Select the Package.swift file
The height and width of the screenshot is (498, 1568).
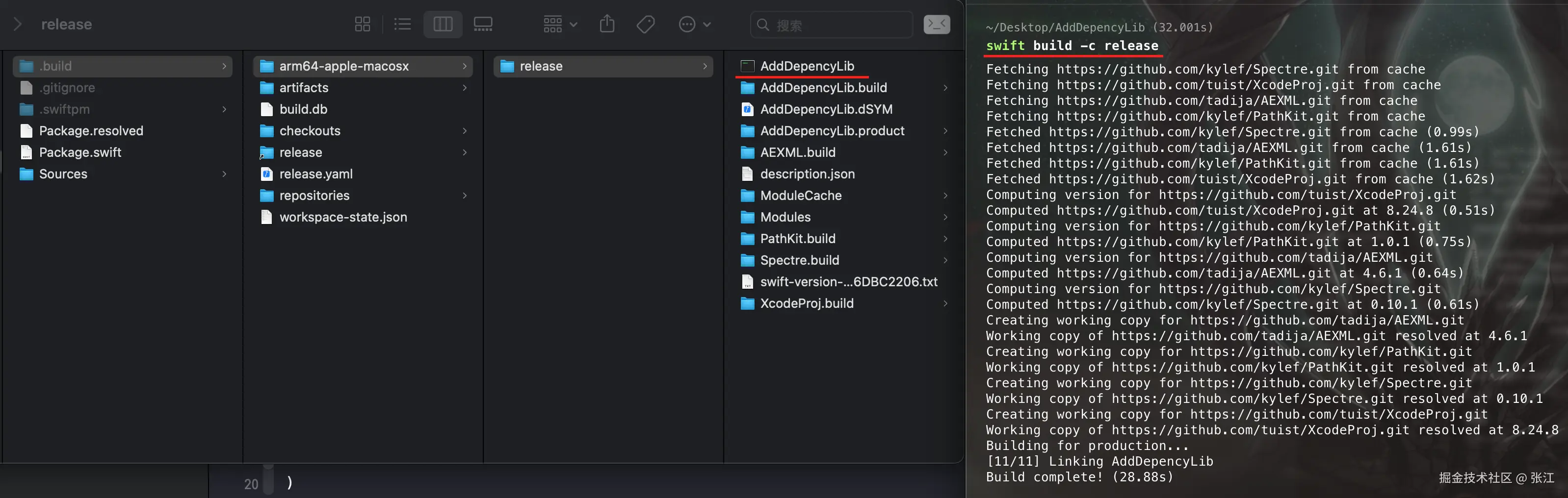coord(80,152)
